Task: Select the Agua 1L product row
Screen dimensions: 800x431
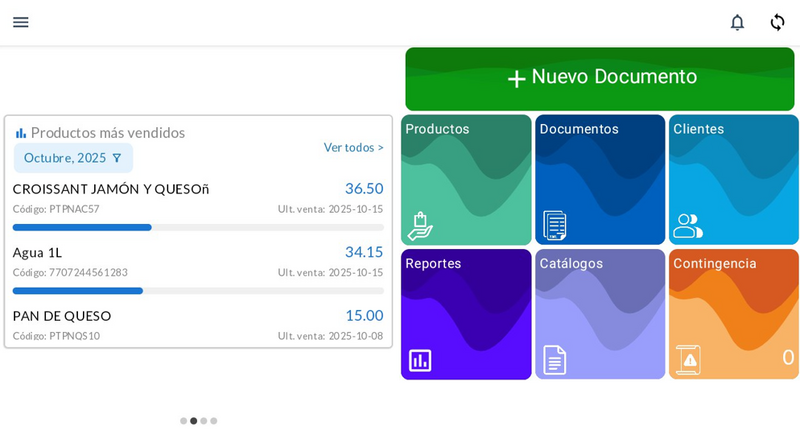Action: pos(197,261)
